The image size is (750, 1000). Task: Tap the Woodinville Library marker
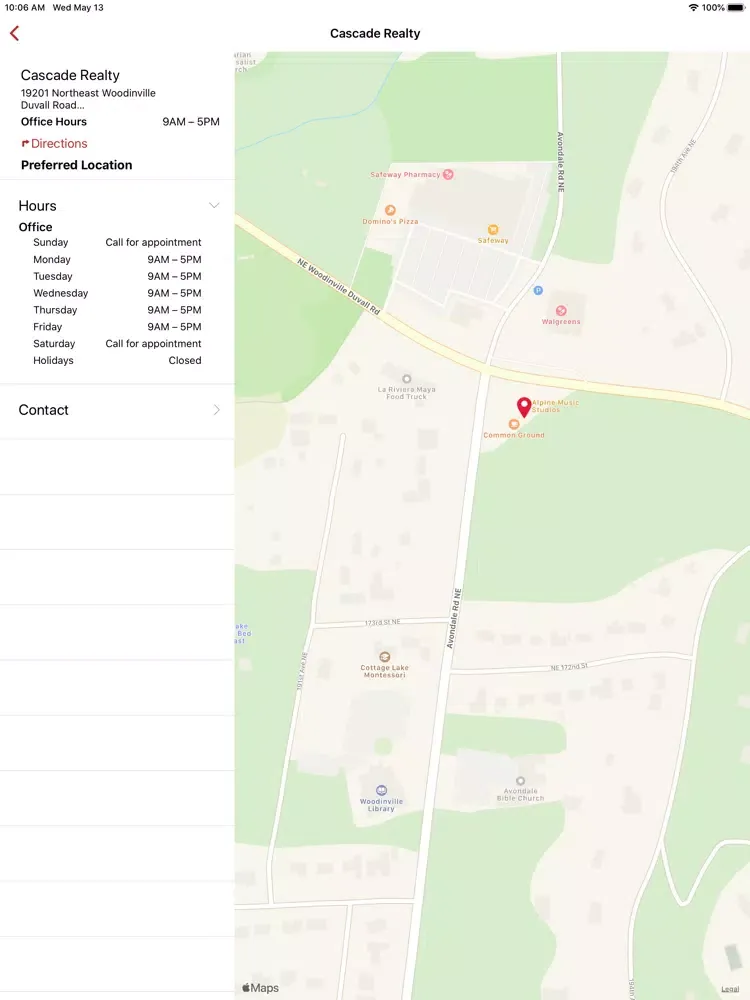pos(381,790)
